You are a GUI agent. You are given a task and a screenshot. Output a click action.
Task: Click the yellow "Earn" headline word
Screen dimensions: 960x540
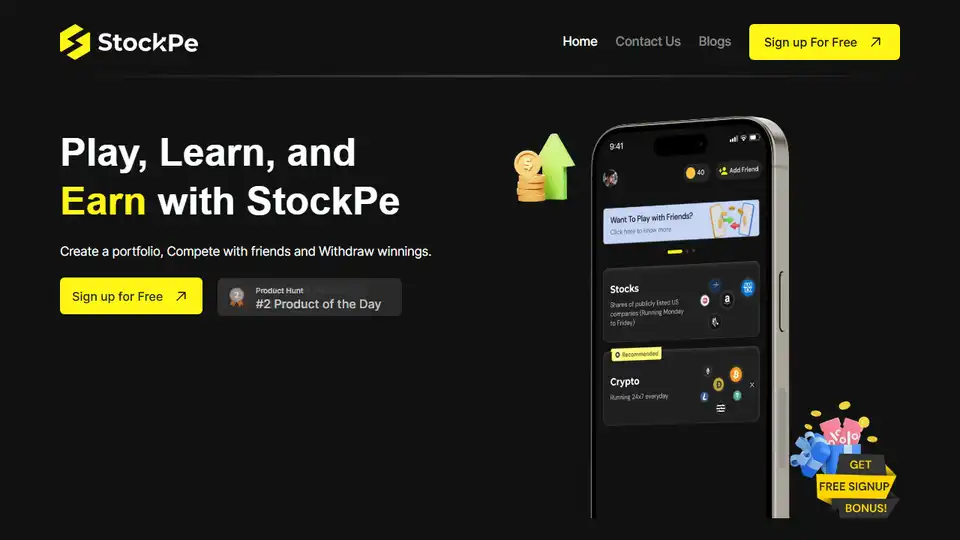pos(103,201)
